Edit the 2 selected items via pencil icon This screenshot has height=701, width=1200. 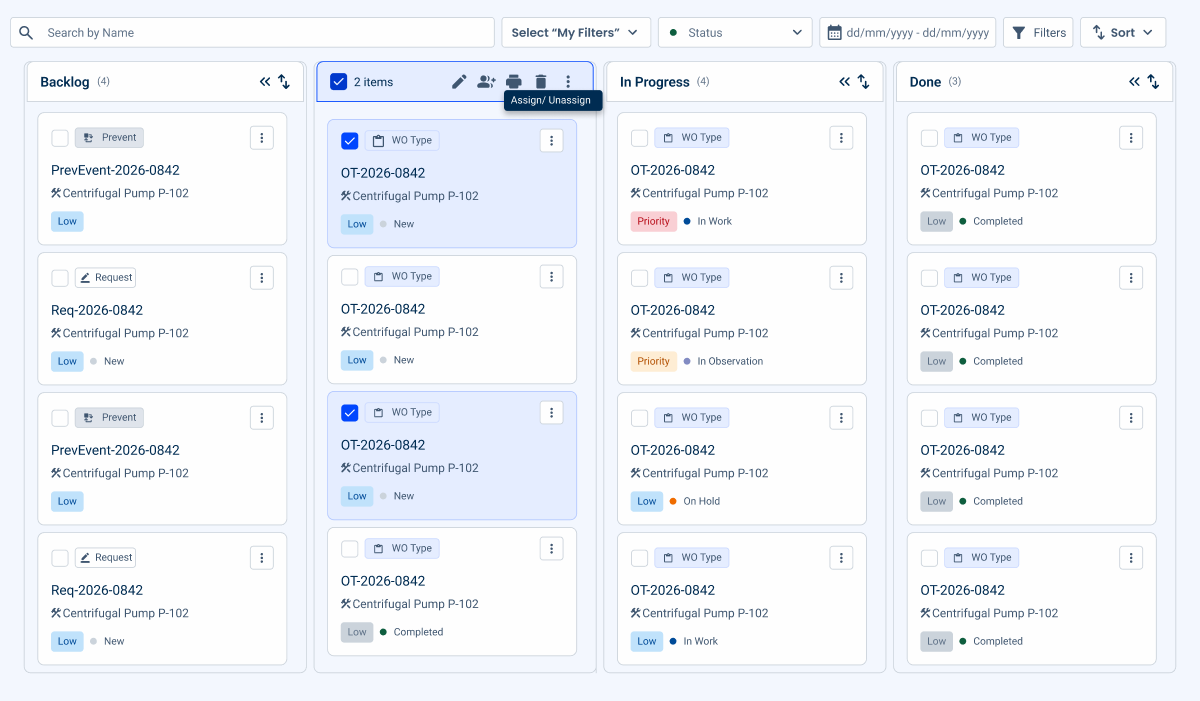[x=459, y=82]
